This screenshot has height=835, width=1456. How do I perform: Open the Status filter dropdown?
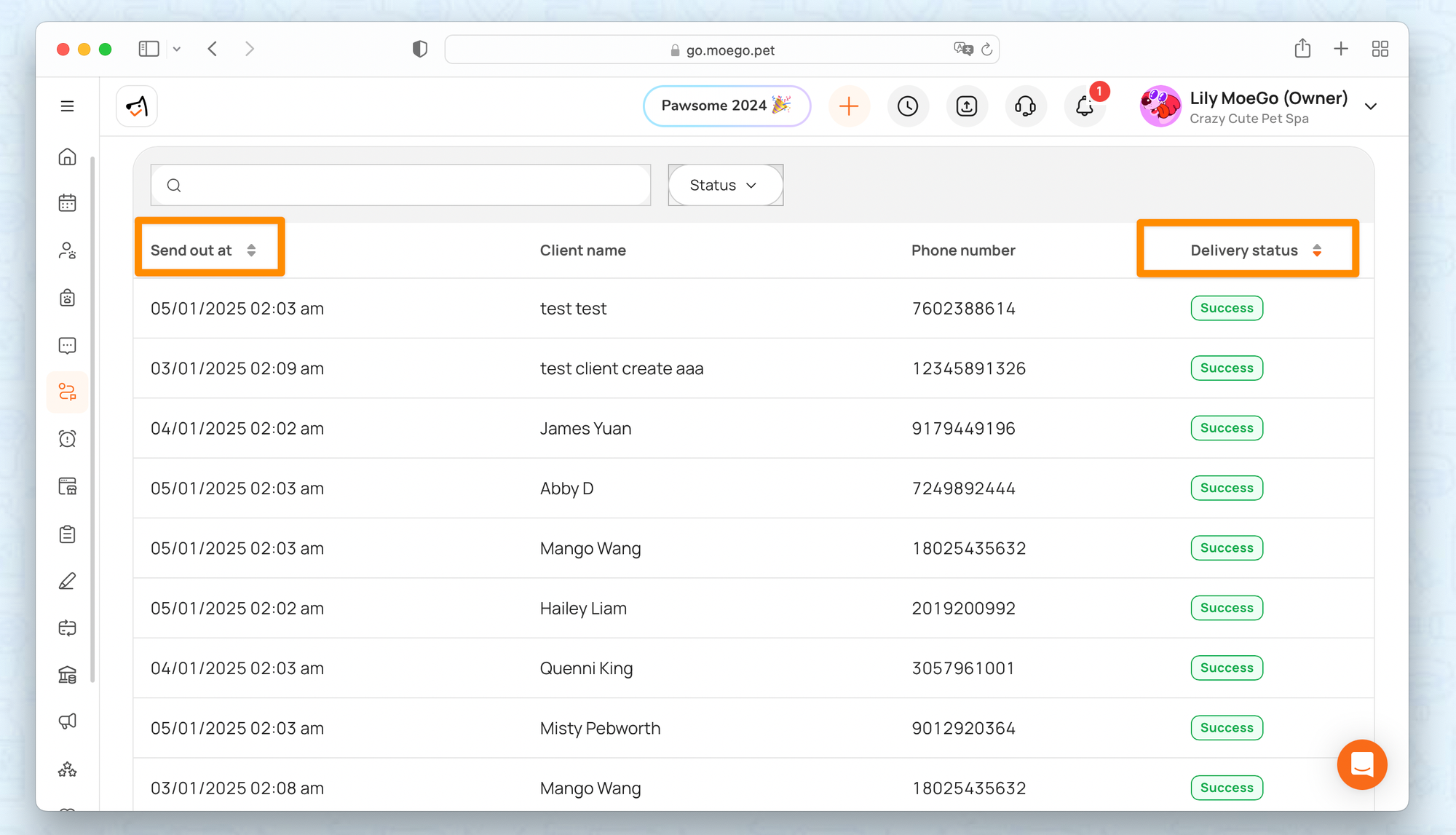tap(725, 185)
